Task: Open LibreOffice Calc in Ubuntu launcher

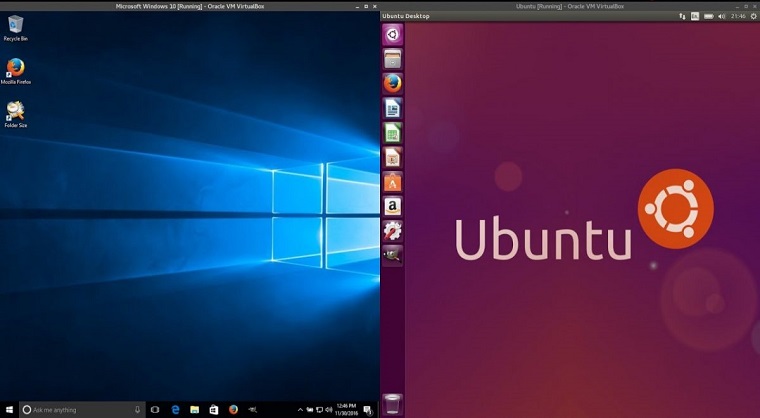Action: (x=393, y=133)
